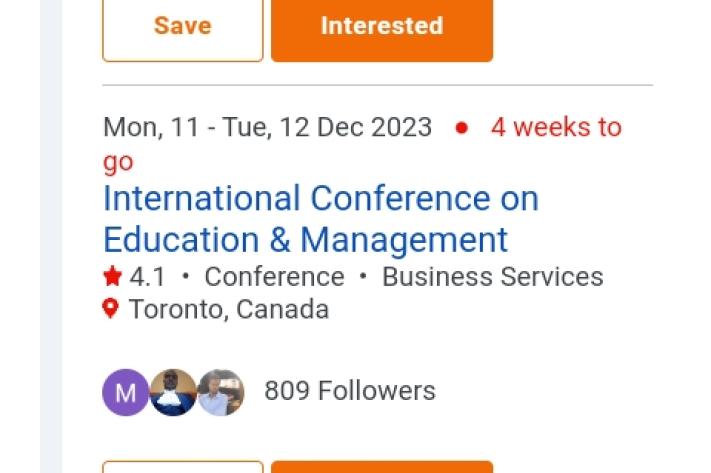This screenshot has height=473, width=711.
Task: Click the Toronto, Canada location text
Action: point(229,309)
